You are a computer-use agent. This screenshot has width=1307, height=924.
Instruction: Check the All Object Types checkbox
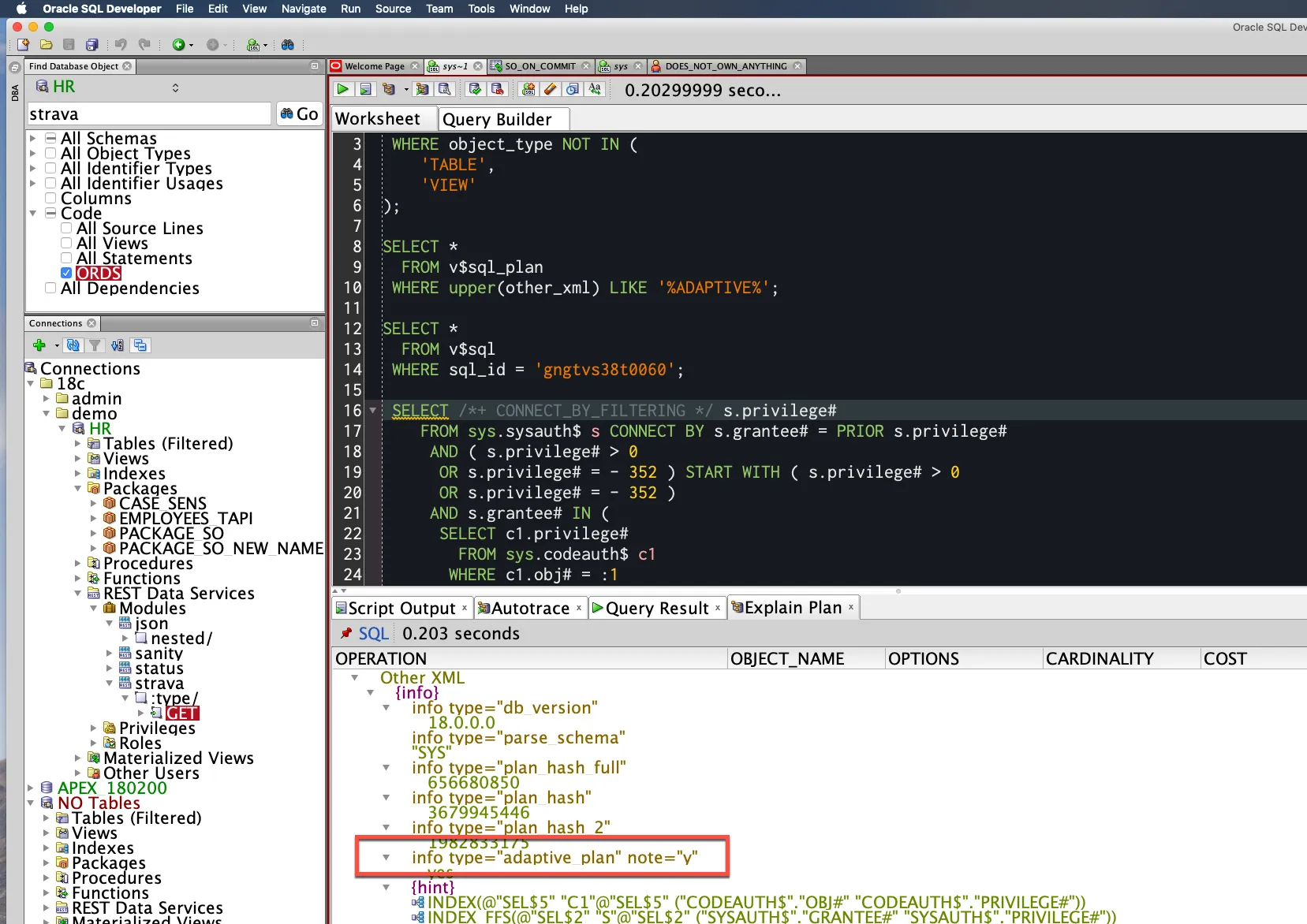50,153
